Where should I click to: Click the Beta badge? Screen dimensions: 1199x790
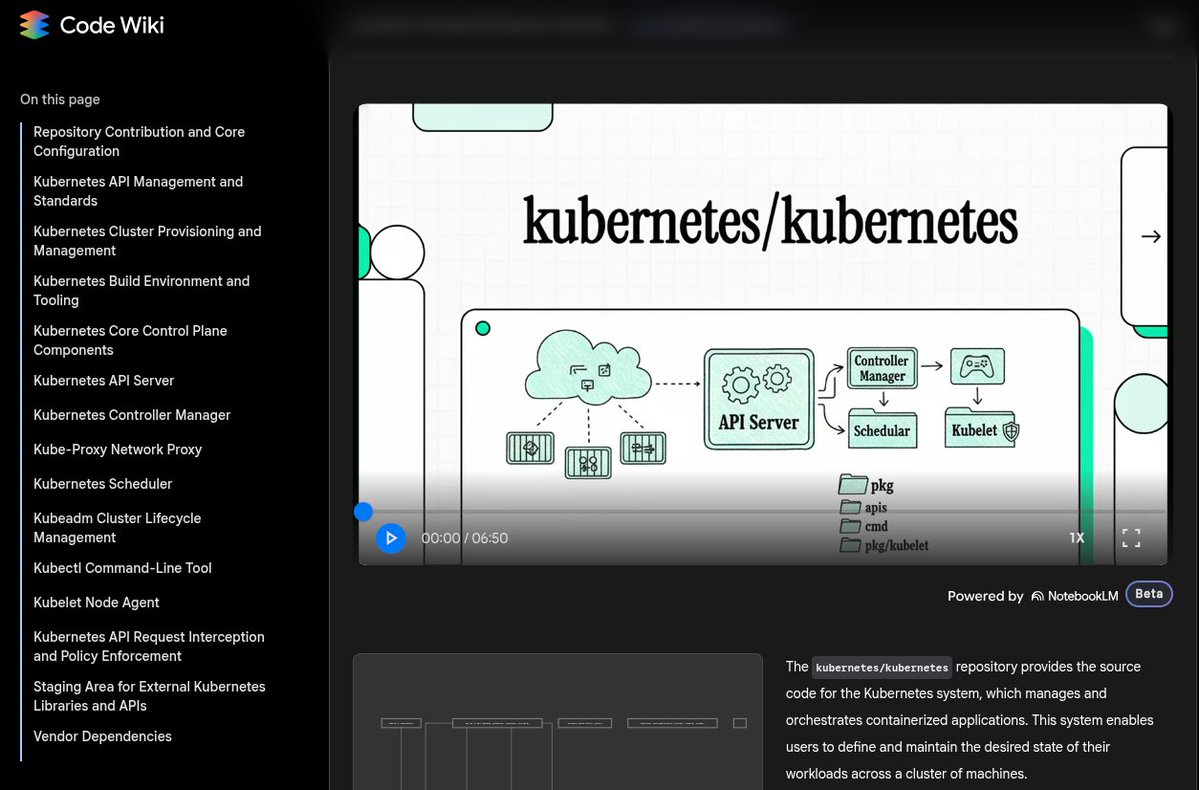1149,594
